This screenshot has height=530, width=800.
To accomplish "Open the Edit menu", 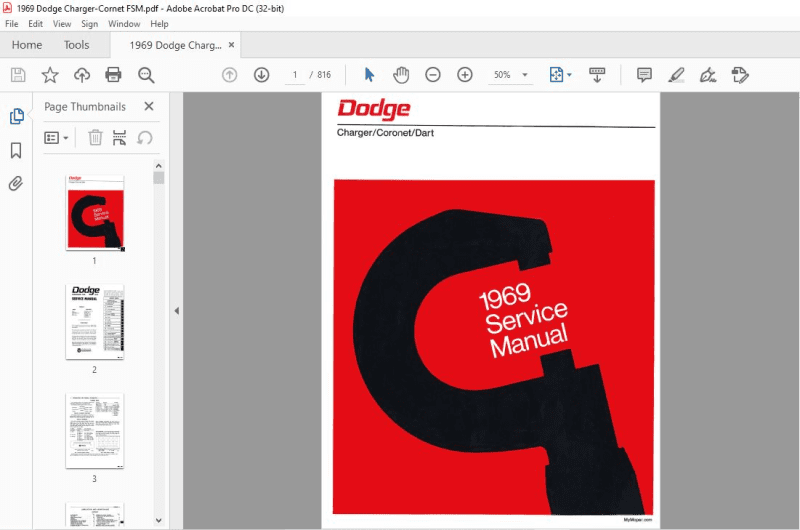I will (35, 24).
